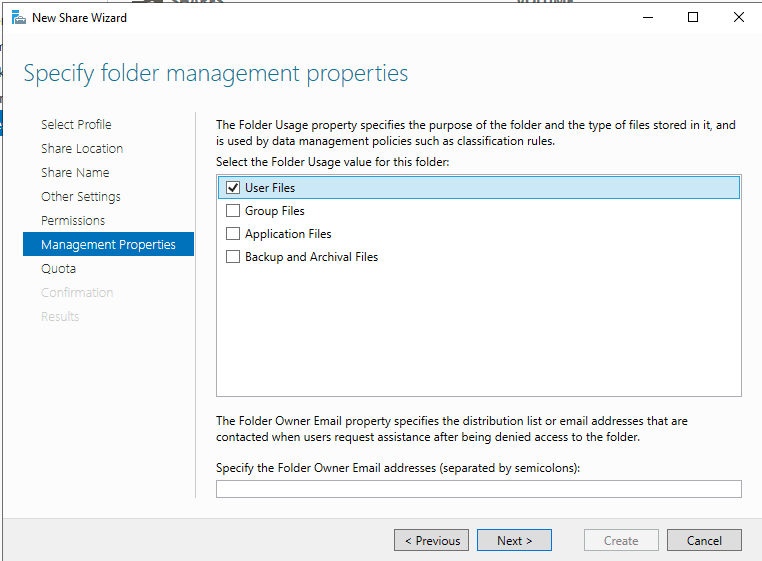Minimize the New Share Wizard window
This screenshot has height=561, width=762.
click(x=648, y=17)
